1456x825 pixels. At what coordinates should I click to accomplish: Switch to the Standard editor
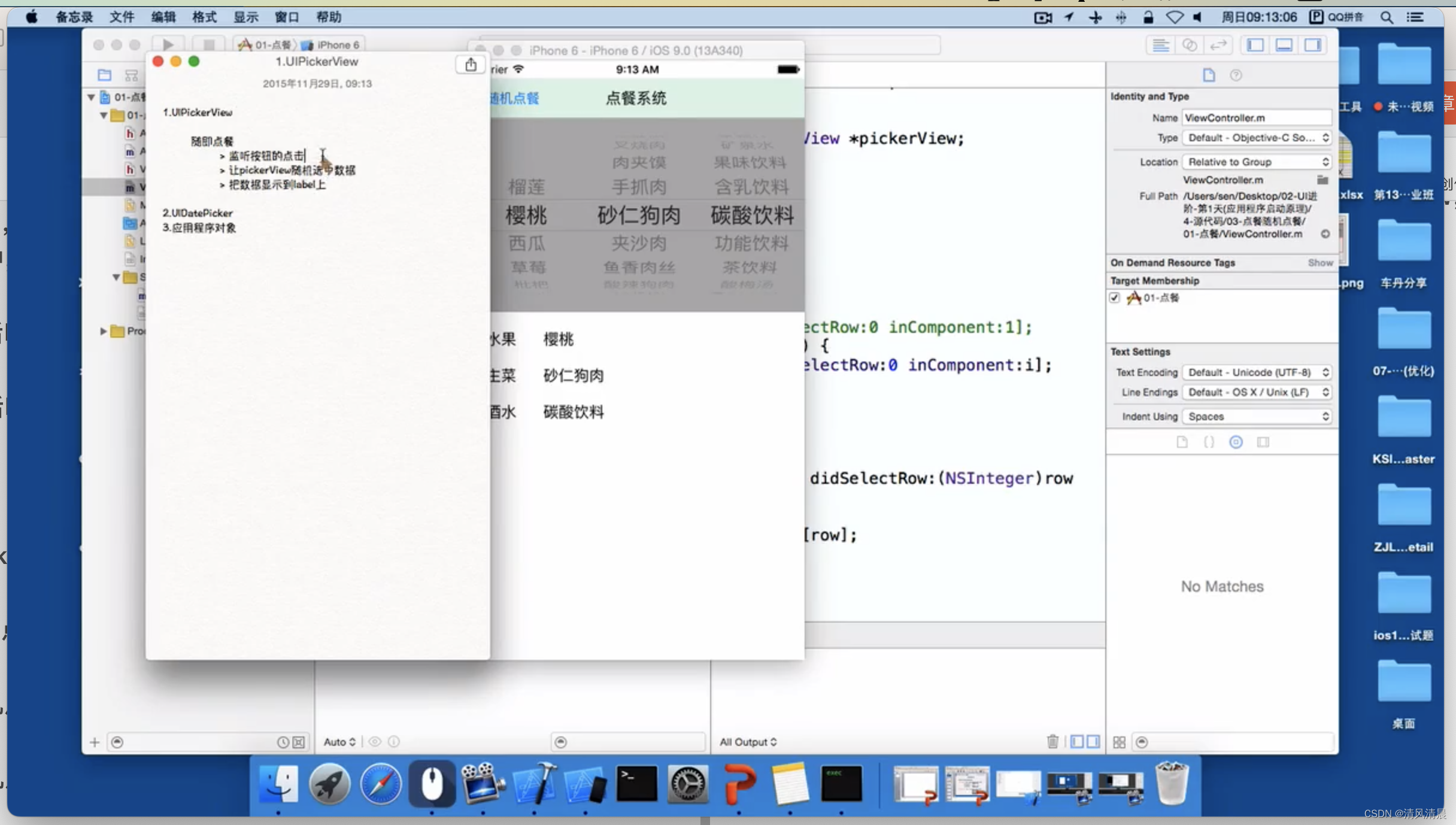[1161, 45]
